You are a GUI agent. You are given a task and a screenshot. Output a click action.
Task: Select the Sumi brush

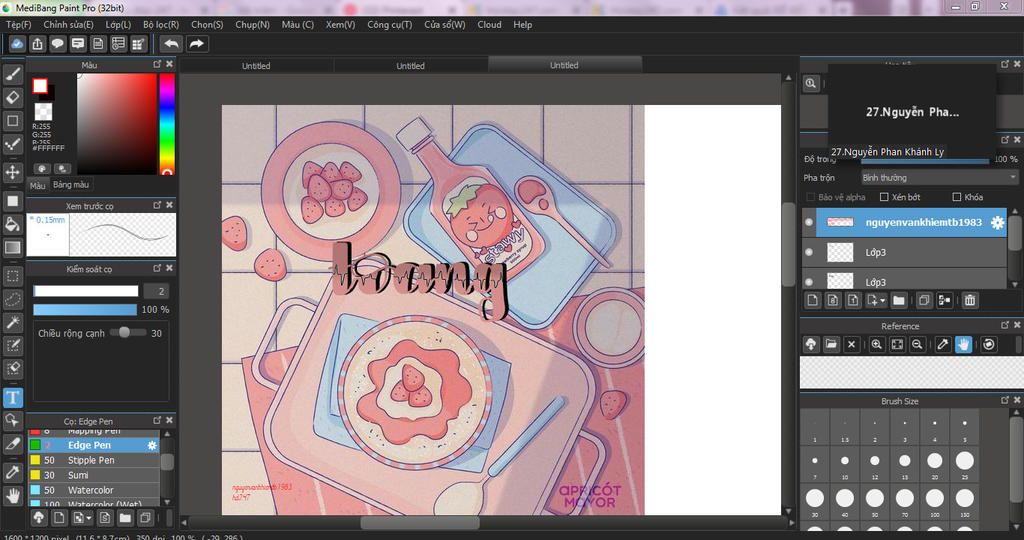(93, 475)
